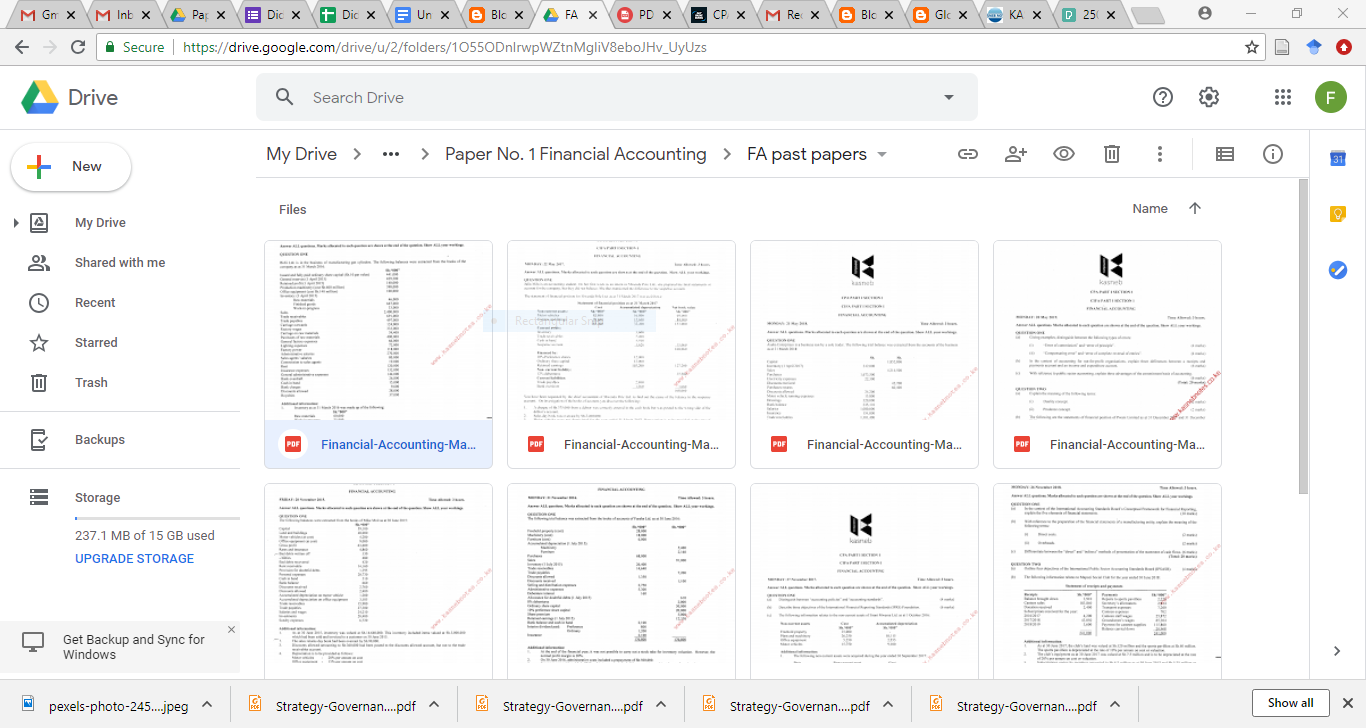Expand the FA past papers breadcrumb dropdown
This screenshot has height=728, width=1366.
(x=881, y=154)
